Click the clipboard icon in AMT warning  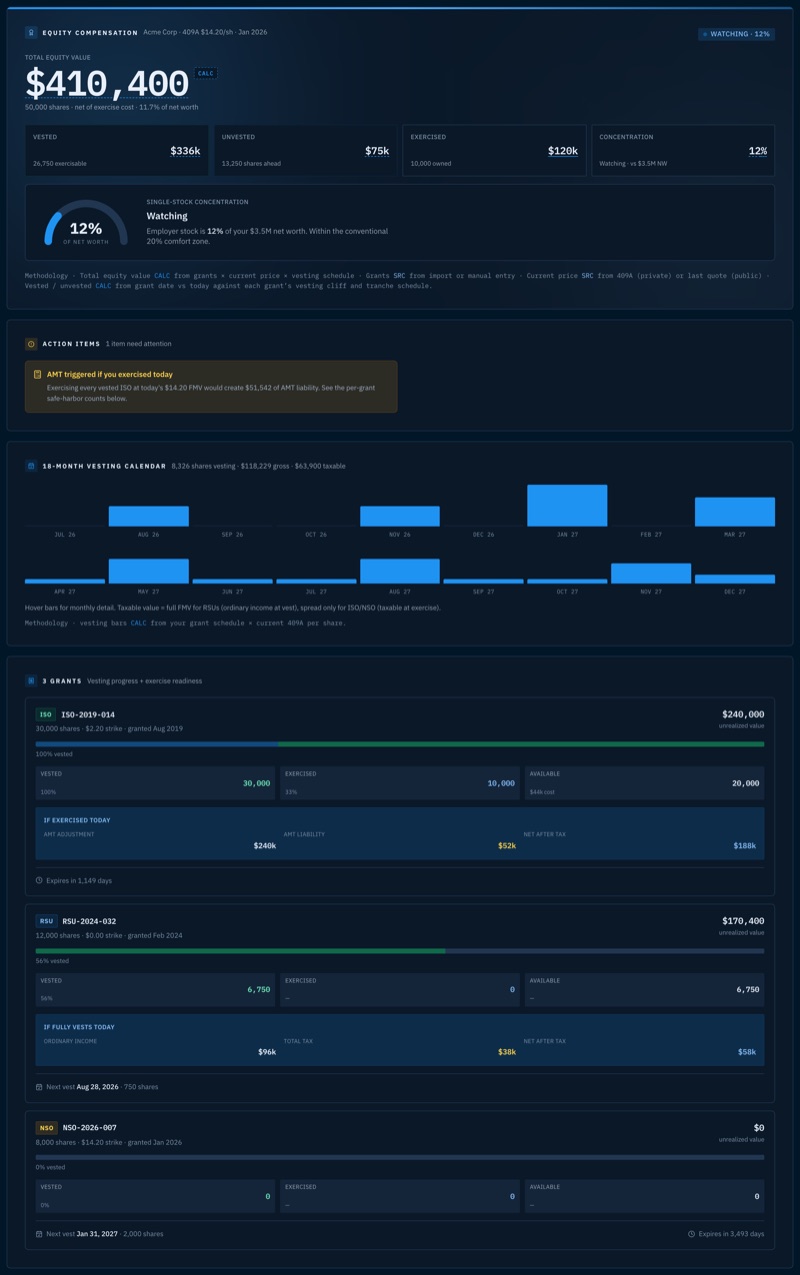tap(38, 374)
